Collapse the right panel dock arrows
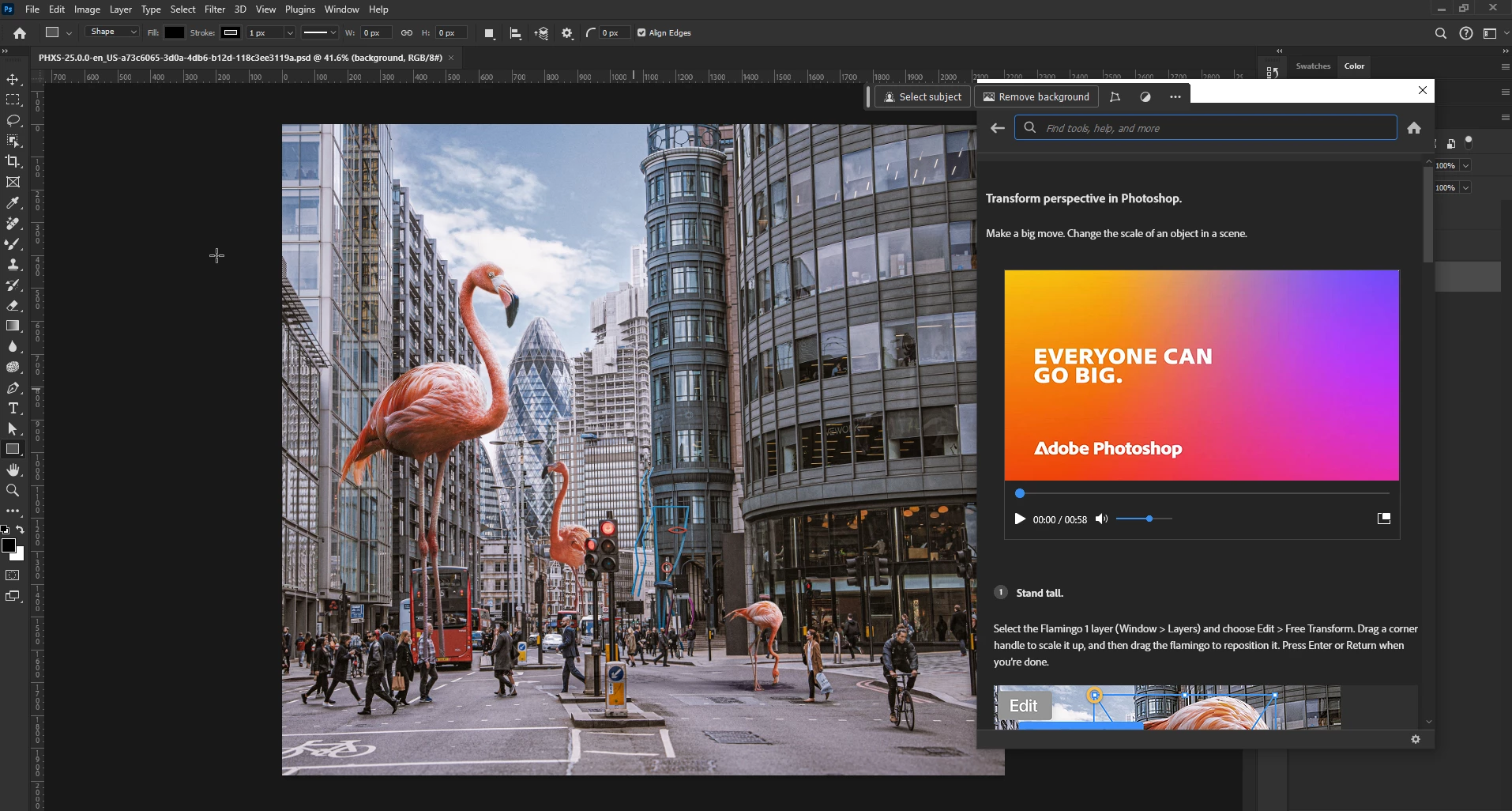This screenshot has width=1512, height=811. click(1505, 51)
